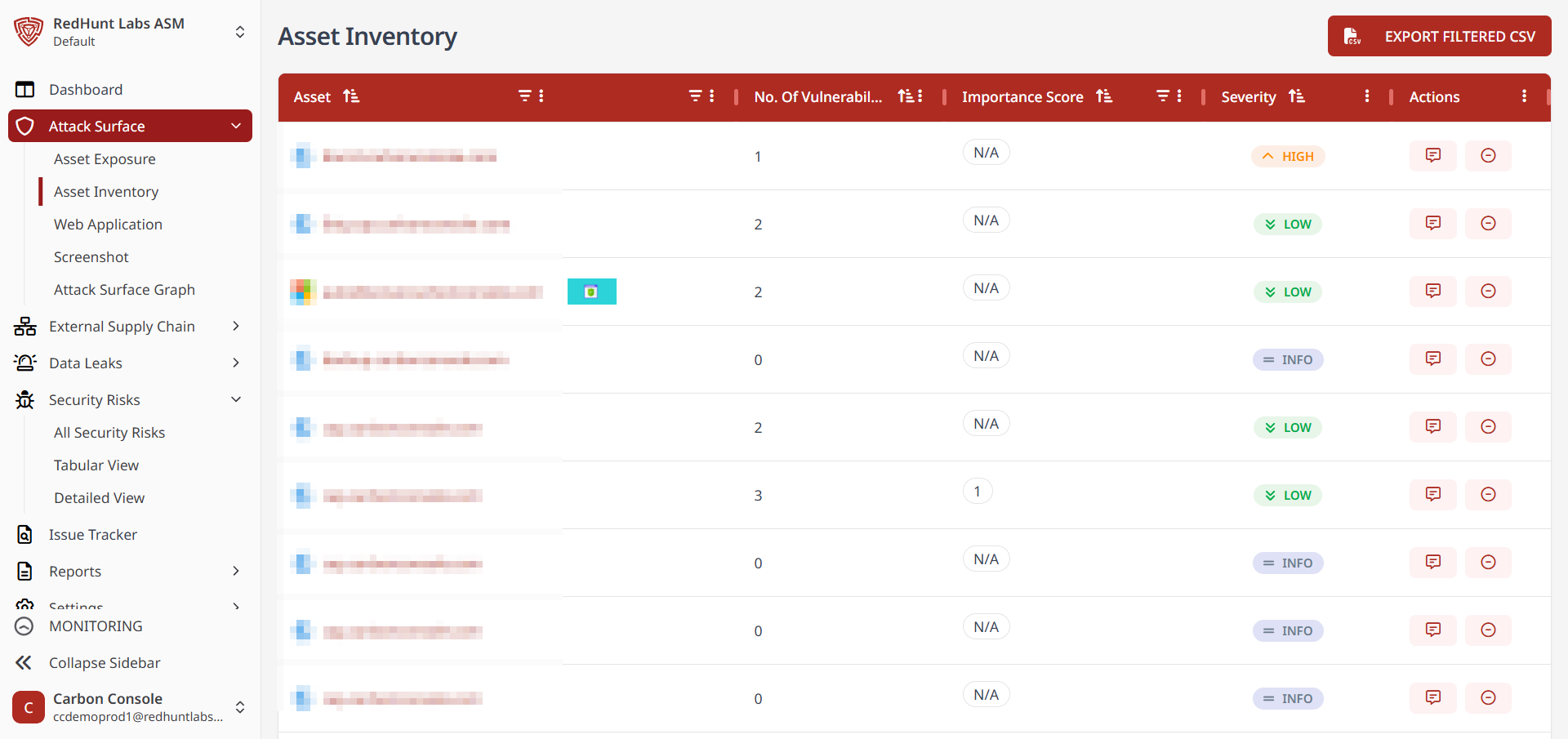The height and width of the screenshot is (739, 1568).
Task: Click the Importance Score value 1
Action: (978, 492)
